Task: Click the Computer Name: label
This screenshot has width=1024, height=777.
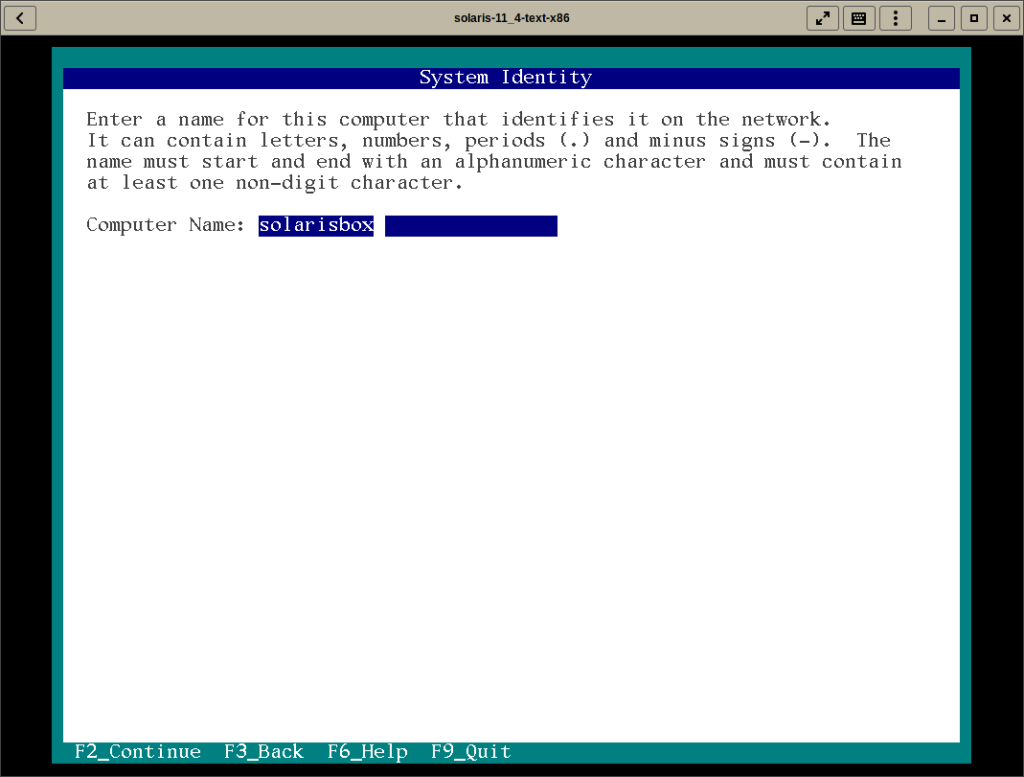Action: (x=165, y=225)
